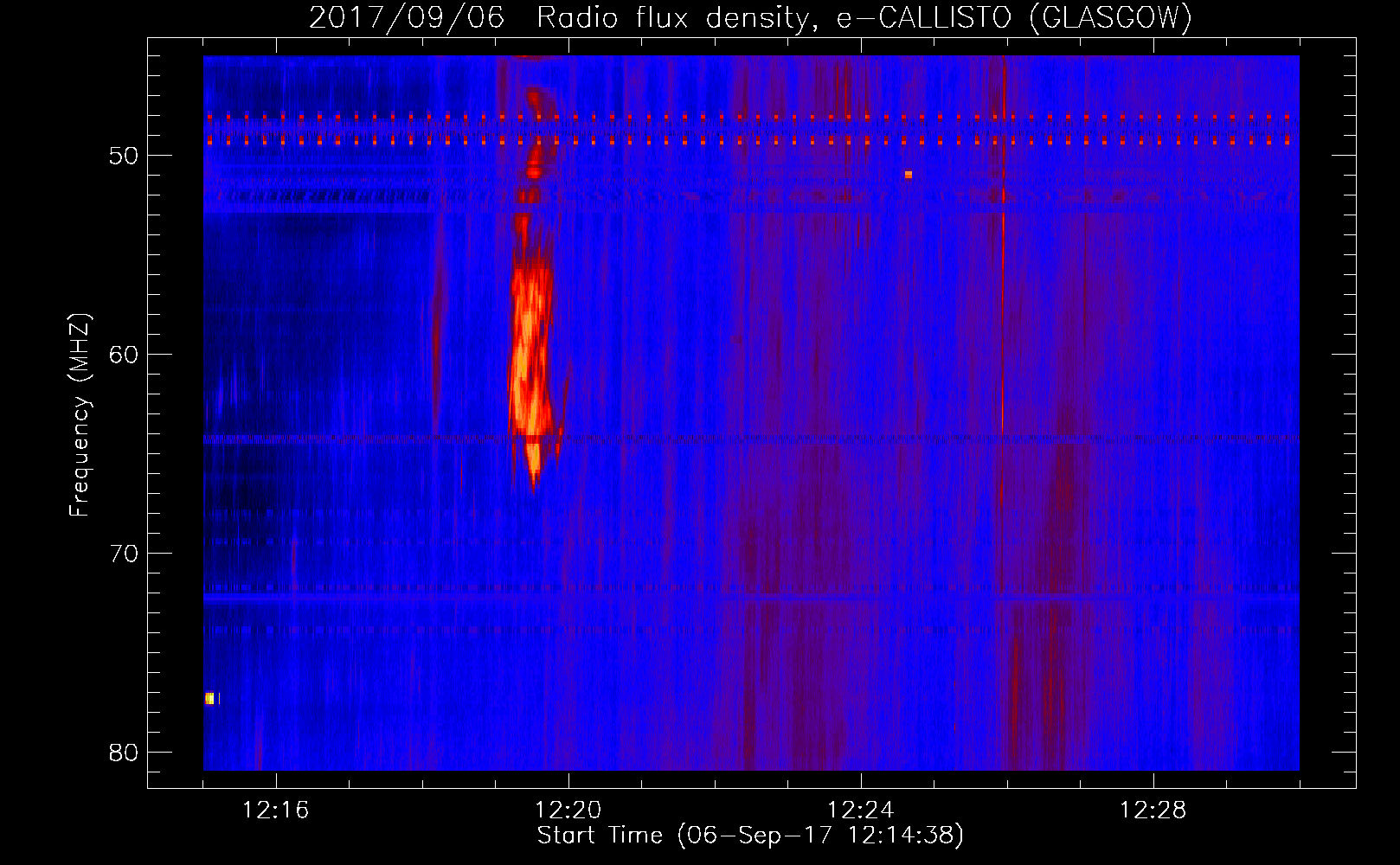Click the plot title mentioning e-CALLISTO (GLASGOW)

click(750, 17)
